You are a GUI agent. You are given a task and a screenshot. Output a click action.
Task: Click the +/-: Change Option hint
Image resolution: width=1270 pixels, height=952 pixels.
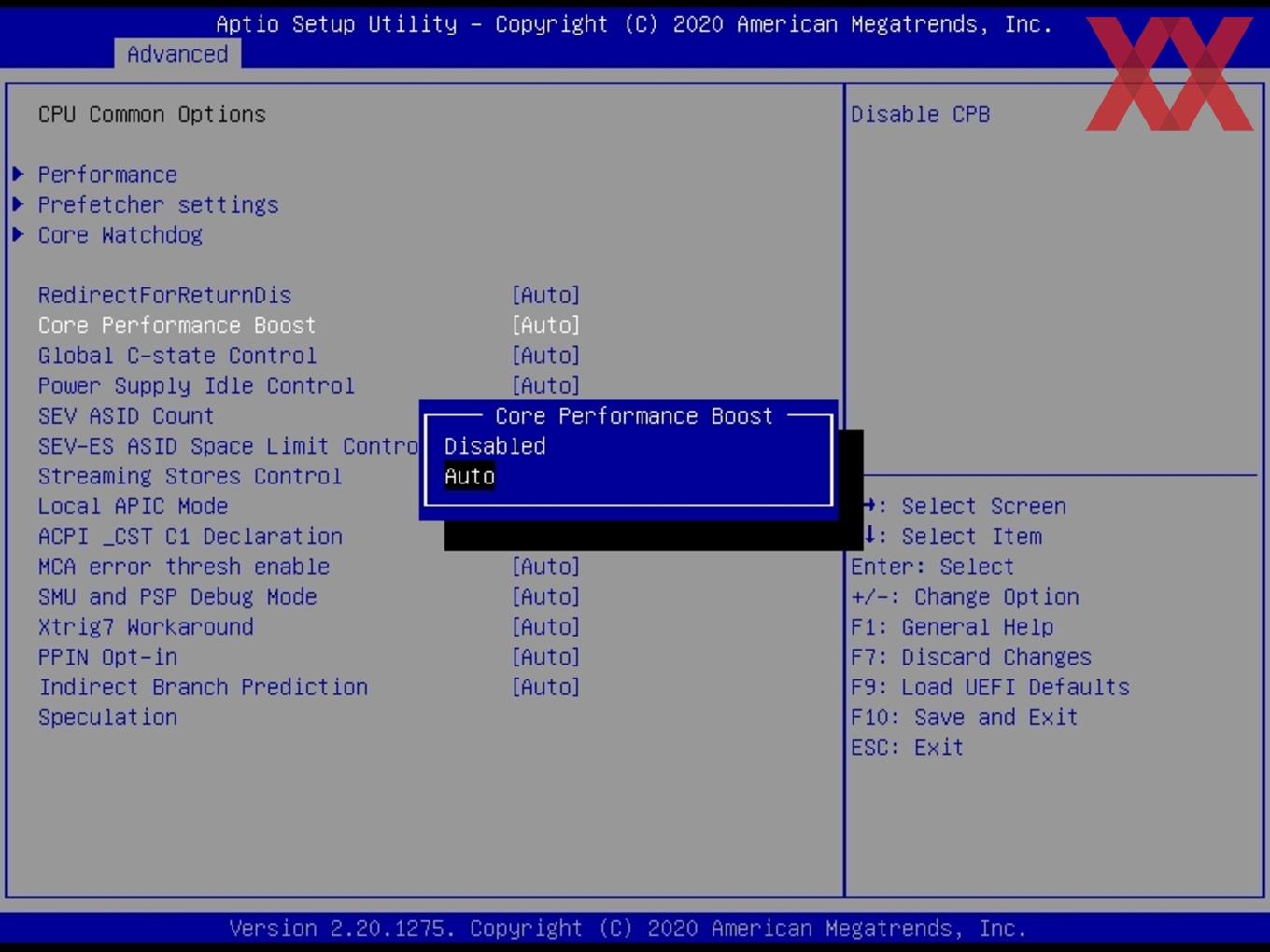tap(965, 596)
